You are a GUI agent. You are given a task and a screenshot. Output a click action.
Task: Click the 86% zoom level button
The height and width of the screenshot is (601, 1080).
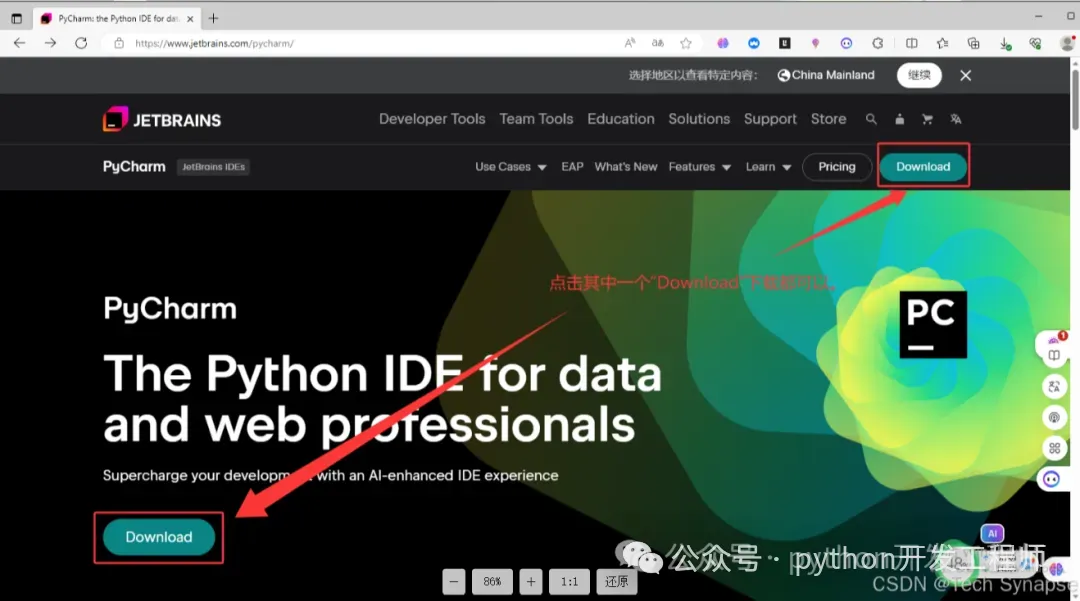492,582
